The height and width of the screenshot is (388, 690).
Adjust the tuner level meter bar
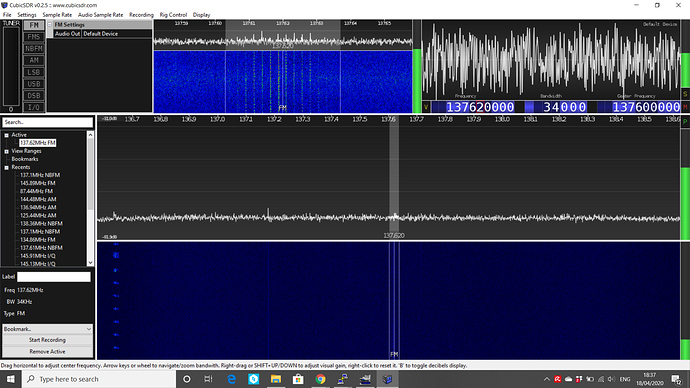(11, 66)
